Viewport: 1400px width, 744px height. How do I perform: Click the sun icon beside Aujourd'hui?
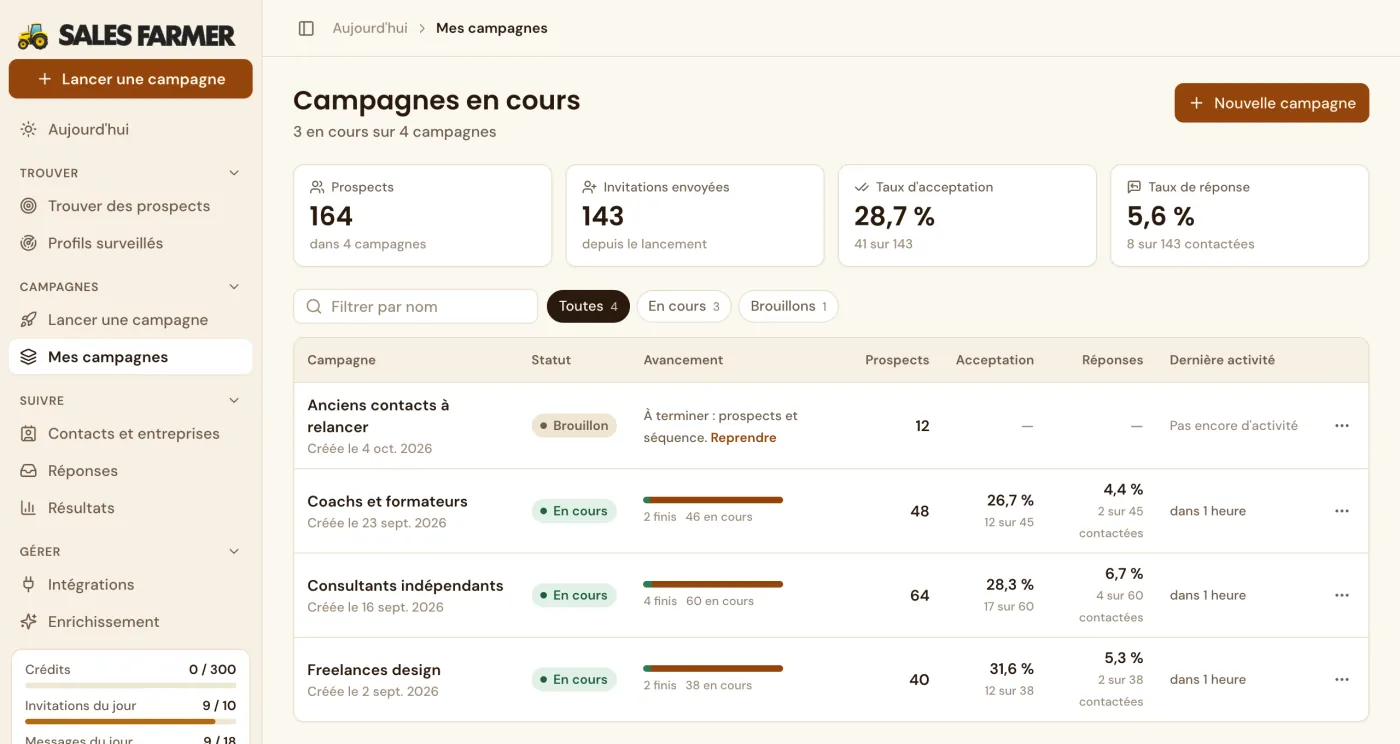[x=29, y=129]
